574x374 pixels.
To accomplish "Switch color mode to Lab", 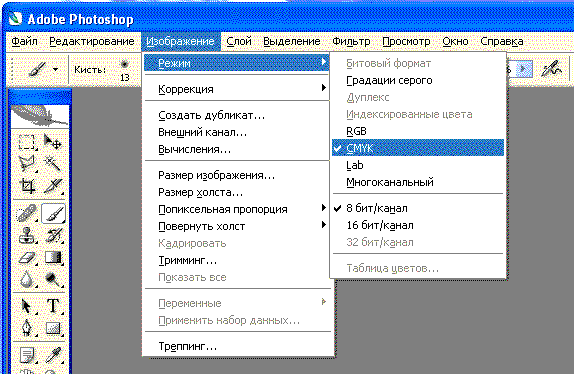I will (x=418, y=165).
